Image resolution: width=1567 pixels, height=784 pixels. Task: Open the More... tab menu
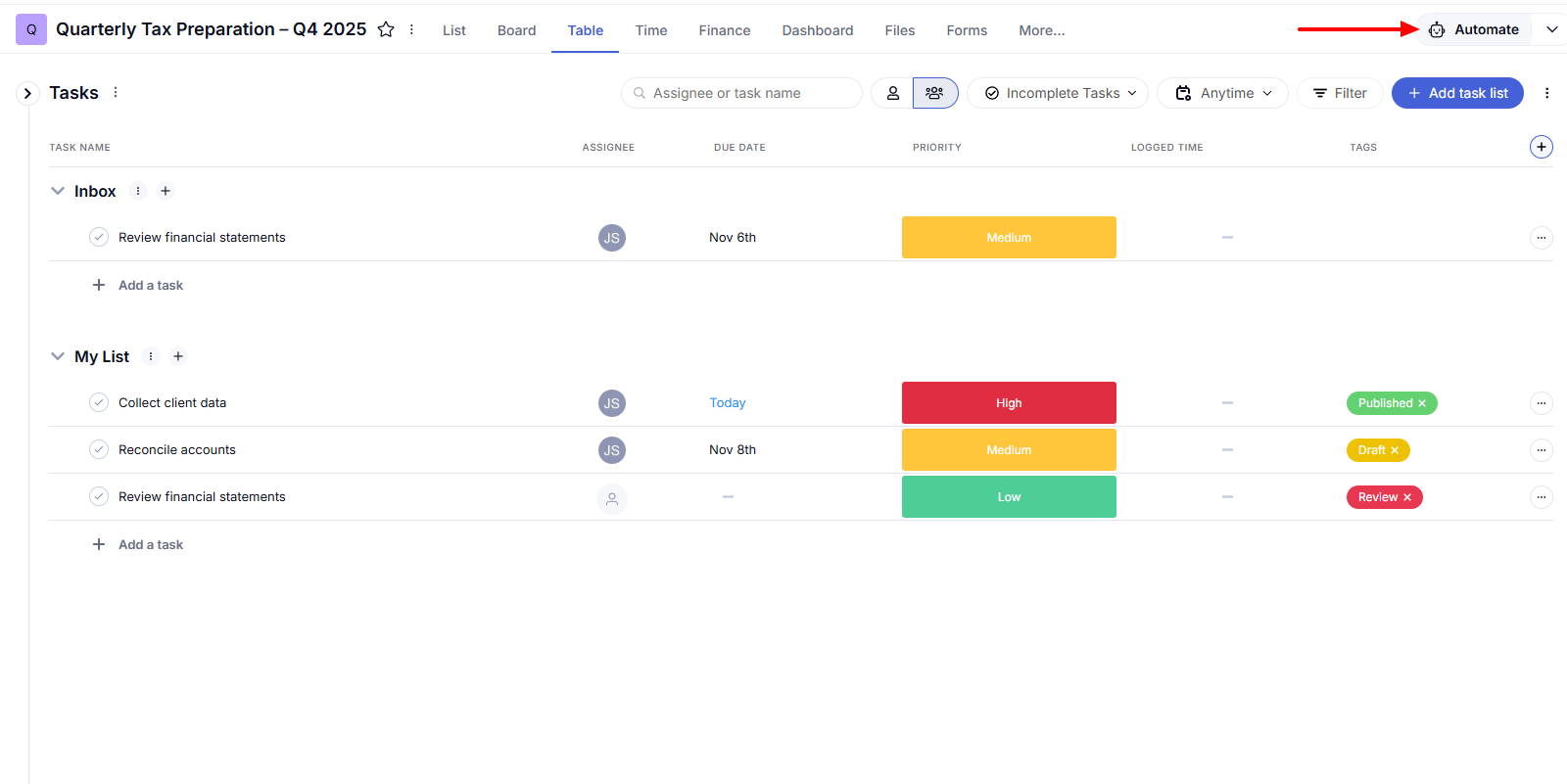[x=1042, y=30]
